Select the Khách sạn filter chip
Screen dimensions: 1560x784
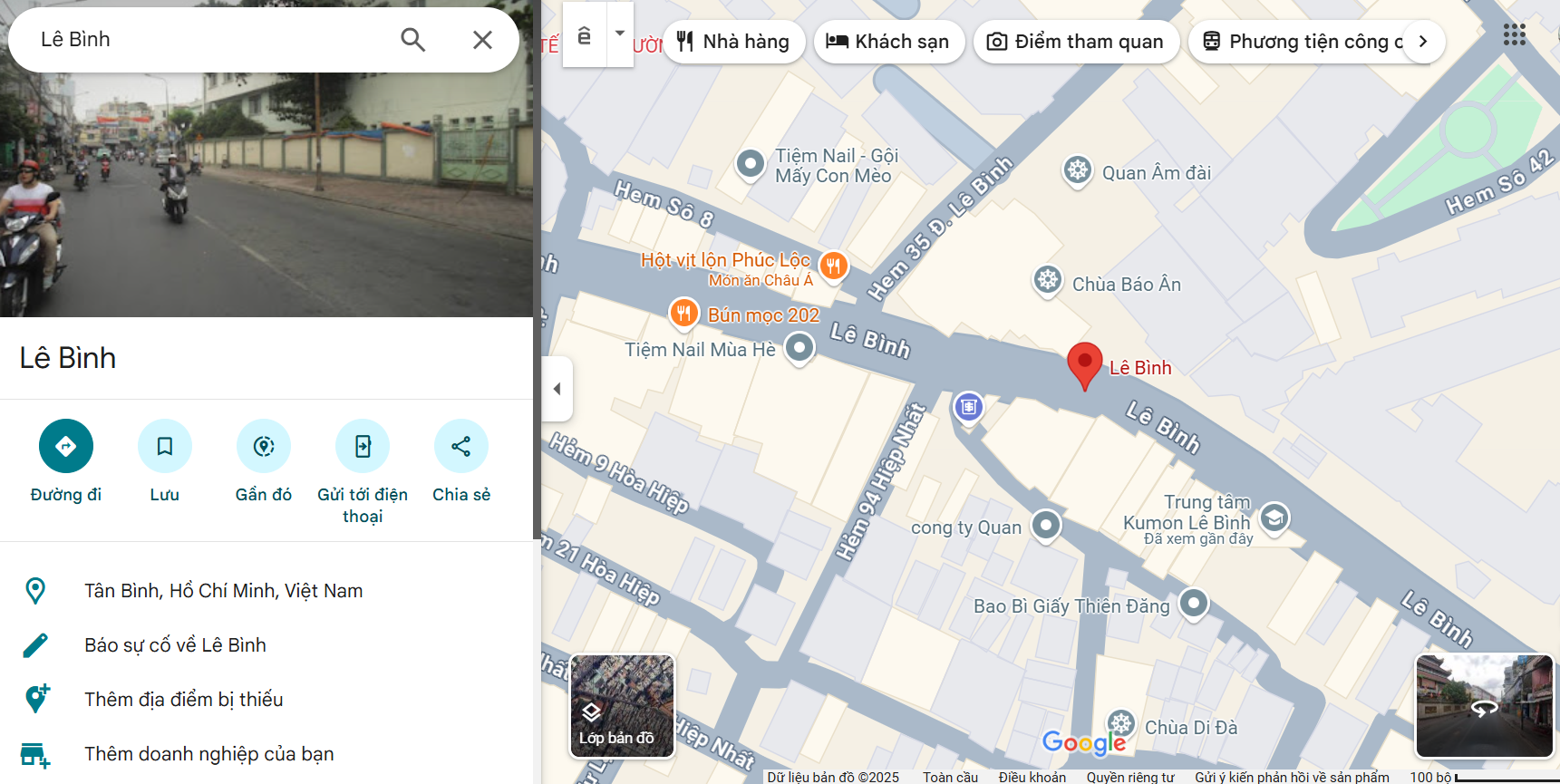(x=888, y=42)
